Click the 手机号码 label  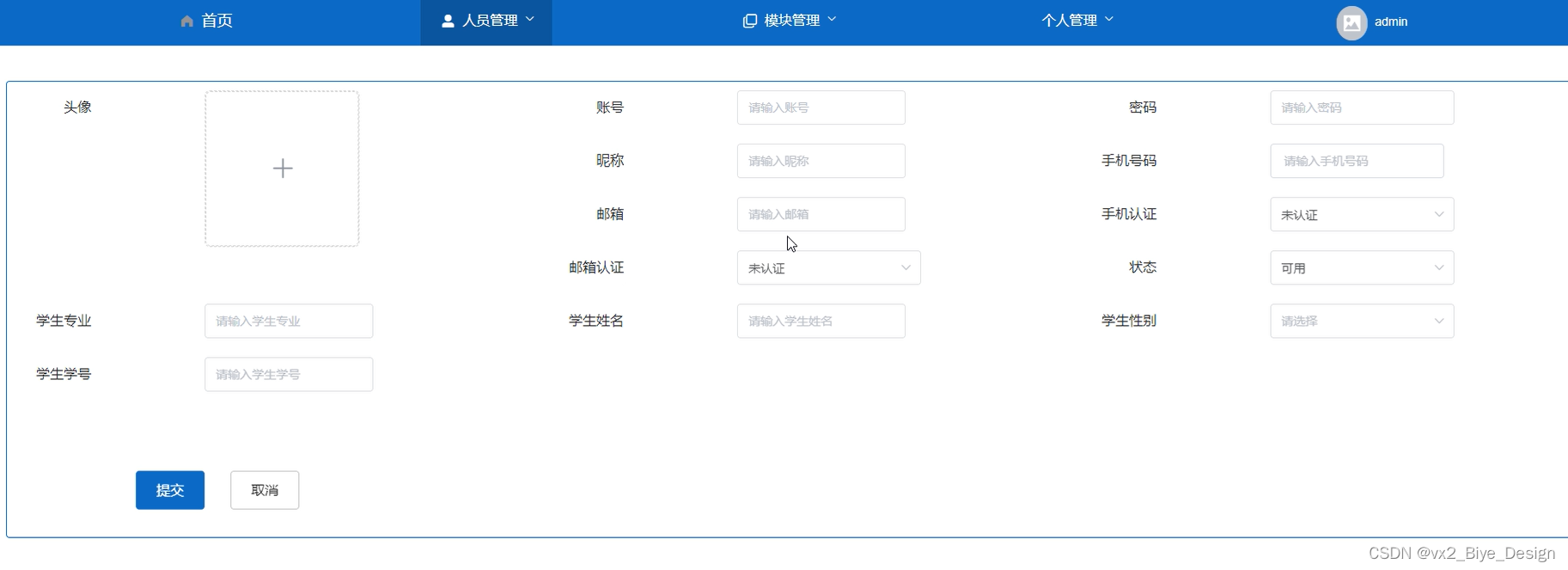coord(1129,161)
